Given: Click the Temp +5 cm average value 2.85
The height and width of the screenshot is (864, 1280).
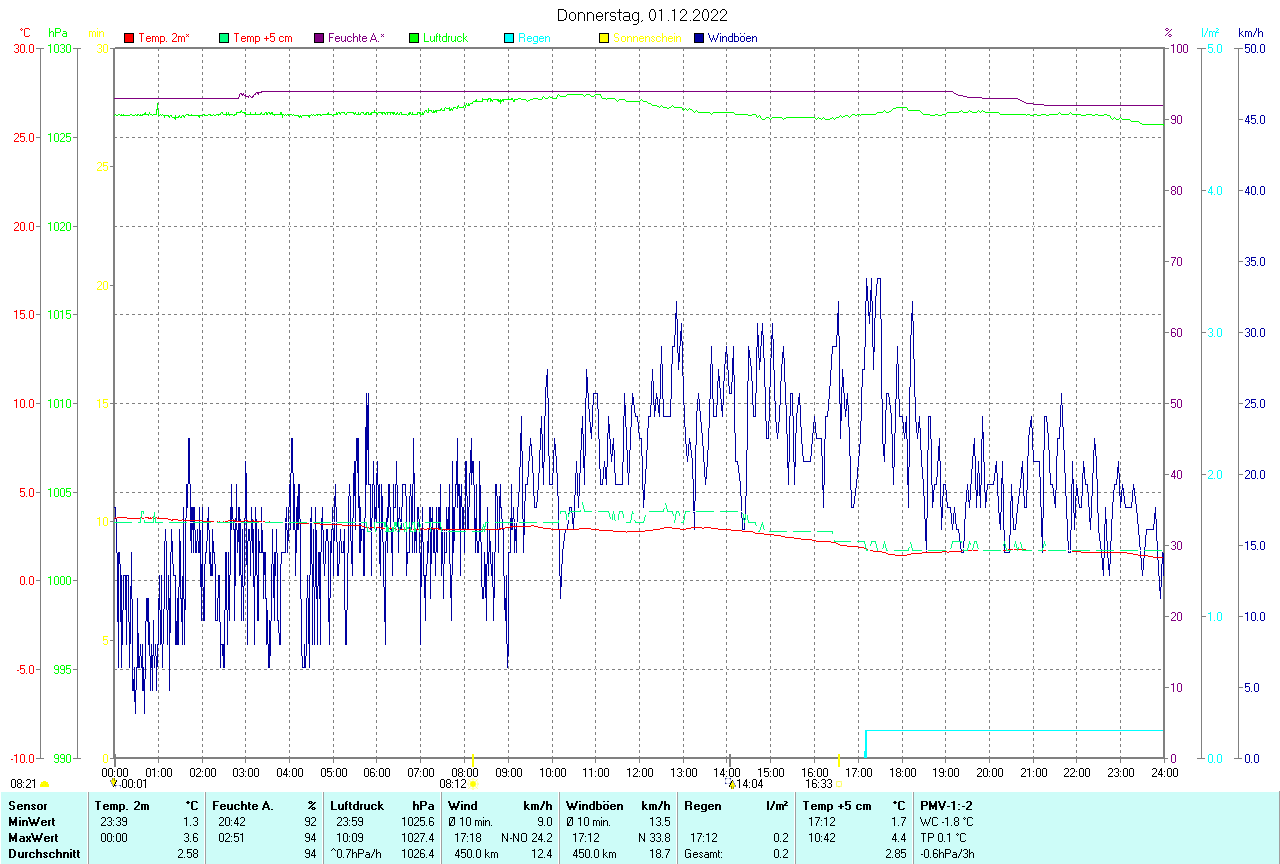Looking at the screenshot, I should (x=895, y=853).
